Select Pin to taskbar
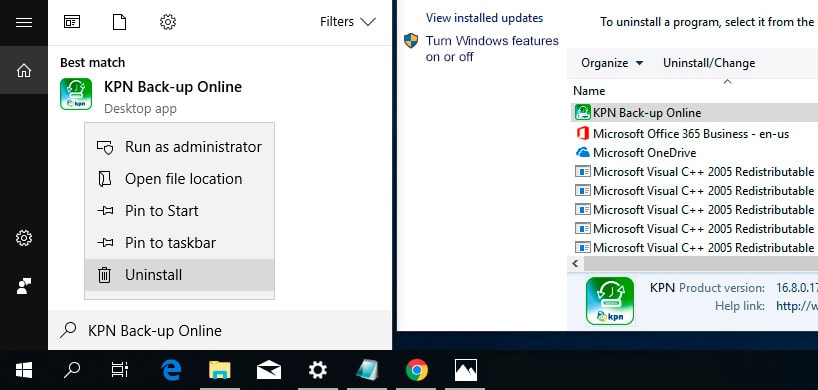 click(179, 242)
